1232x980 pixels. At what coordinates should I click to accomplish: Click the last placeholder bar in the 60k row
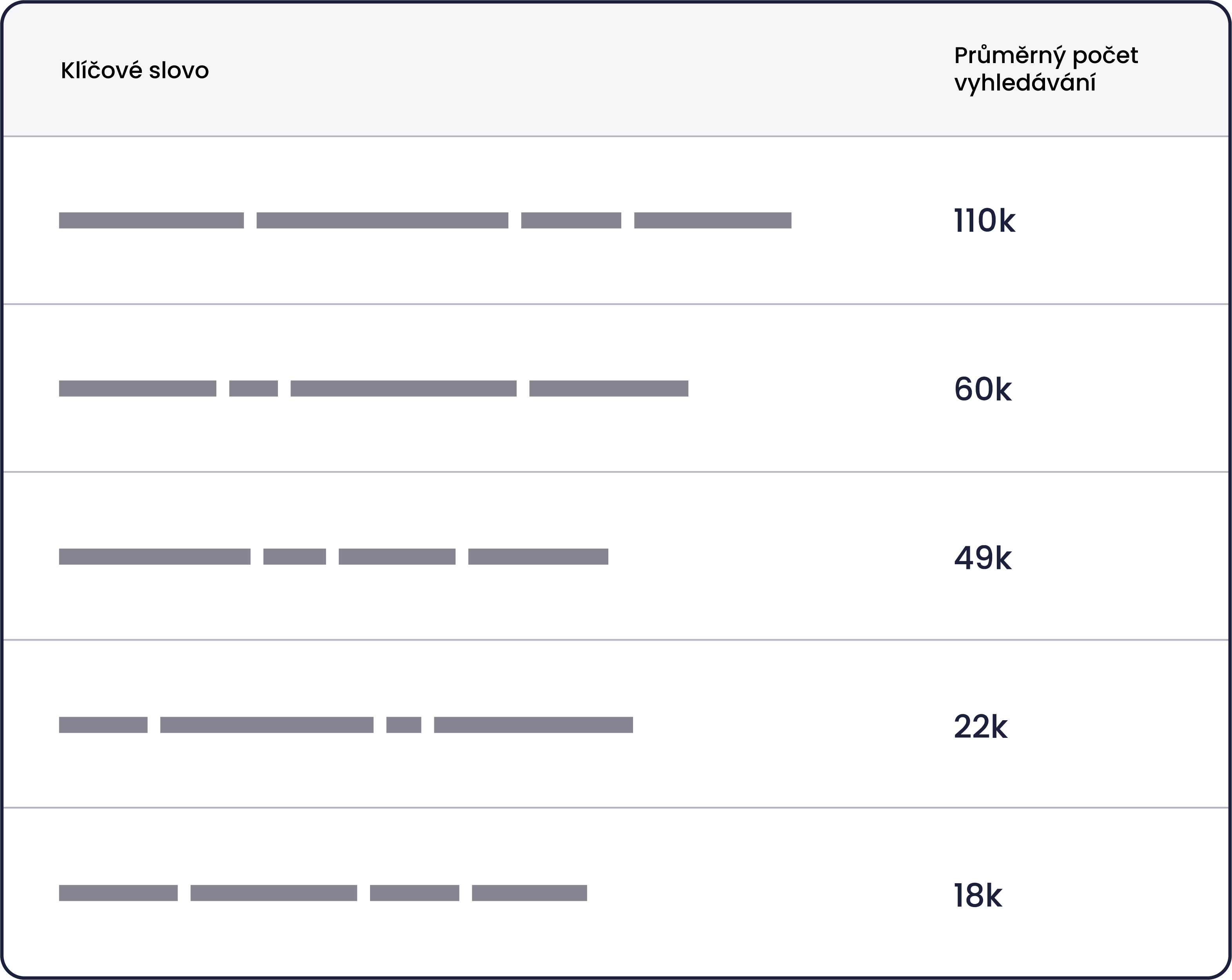(x=609, y=388)
